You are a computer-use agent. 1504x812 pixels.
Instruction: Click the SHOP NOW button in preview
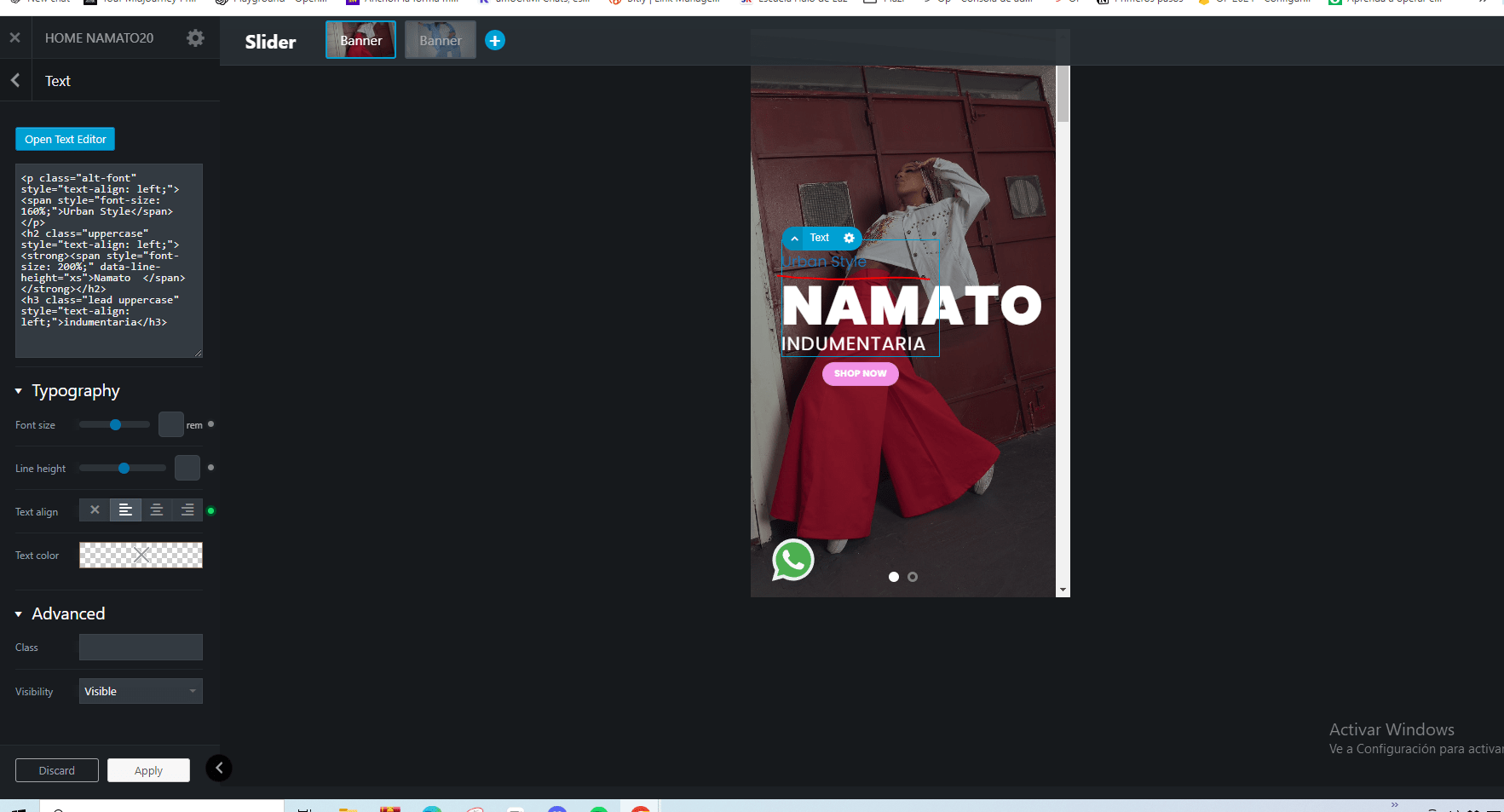point(861,373)
